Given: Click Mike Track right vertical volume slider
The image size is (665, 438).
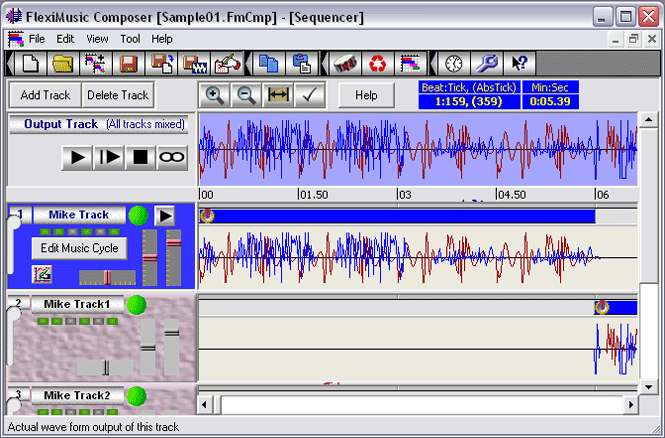Looking at the screenshot, I should (173, 257).
